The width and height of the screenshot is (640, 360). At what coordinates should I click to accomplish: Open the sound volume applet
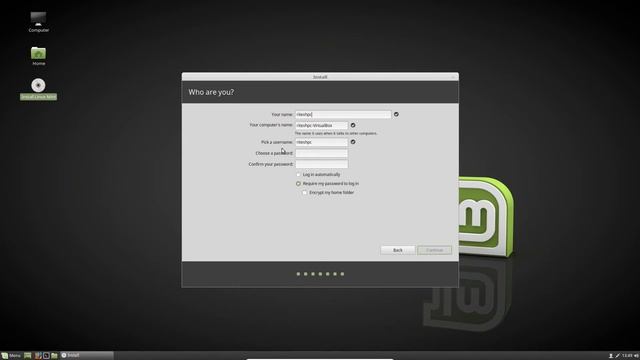[636, 356]
